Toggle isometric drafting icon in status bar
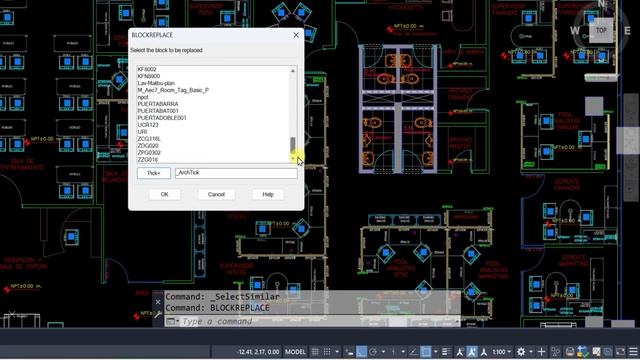This screenshot has height=360, width=640. [x=394, y=351]
